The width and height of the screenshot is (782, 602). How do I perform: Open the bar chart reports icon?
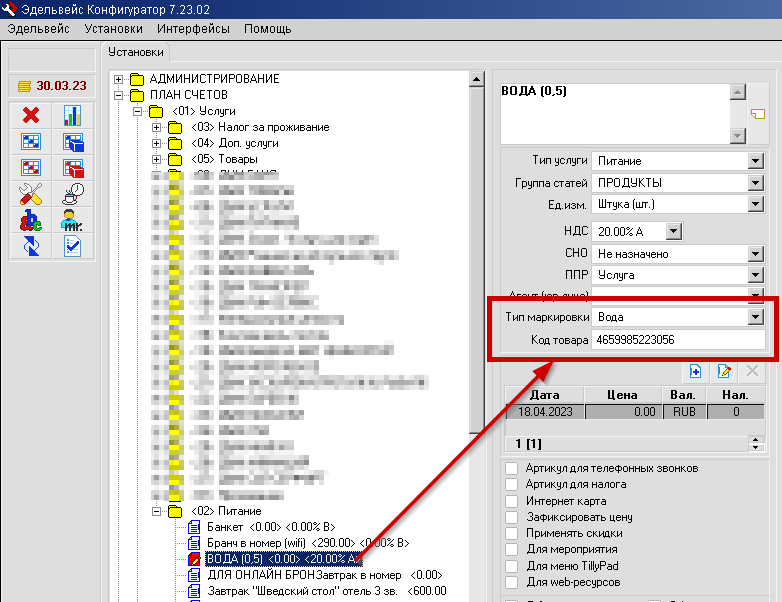pos(73,116)
